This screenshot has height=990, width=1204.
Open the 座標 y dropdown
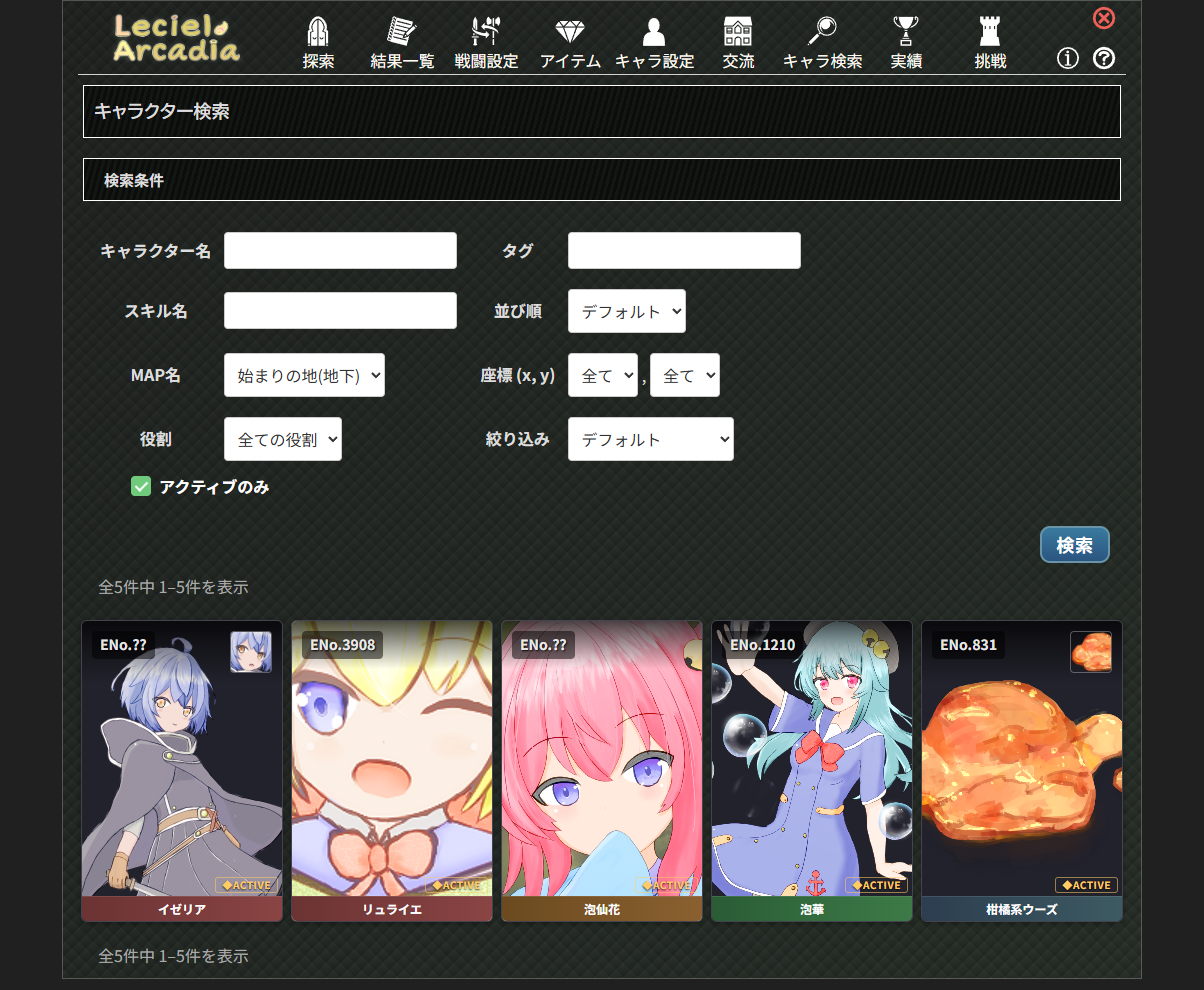click(x=685, y=375)
